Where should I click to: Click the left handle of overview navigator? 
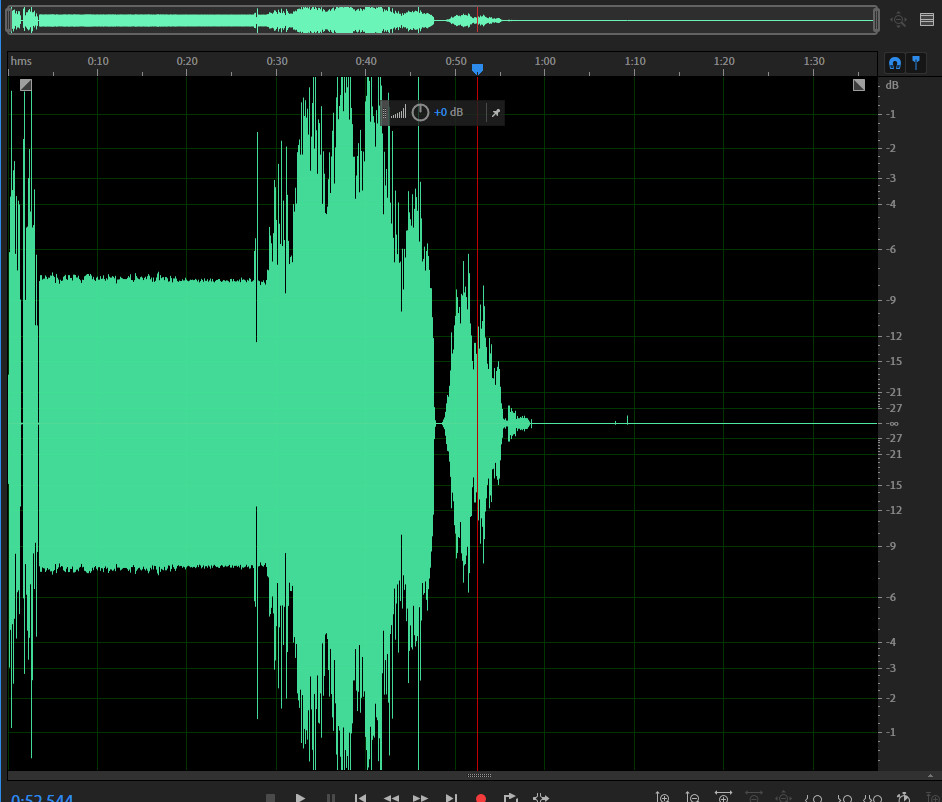coord(8,20)
